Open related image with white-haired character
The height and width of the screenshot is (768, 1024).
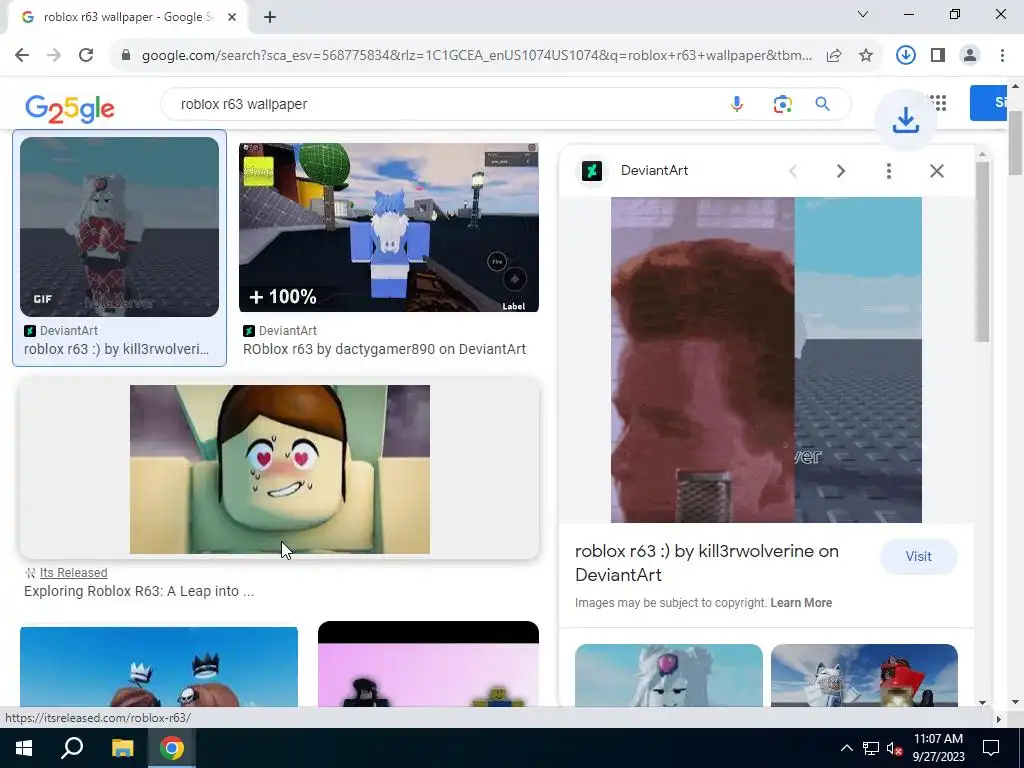point(669,675)
